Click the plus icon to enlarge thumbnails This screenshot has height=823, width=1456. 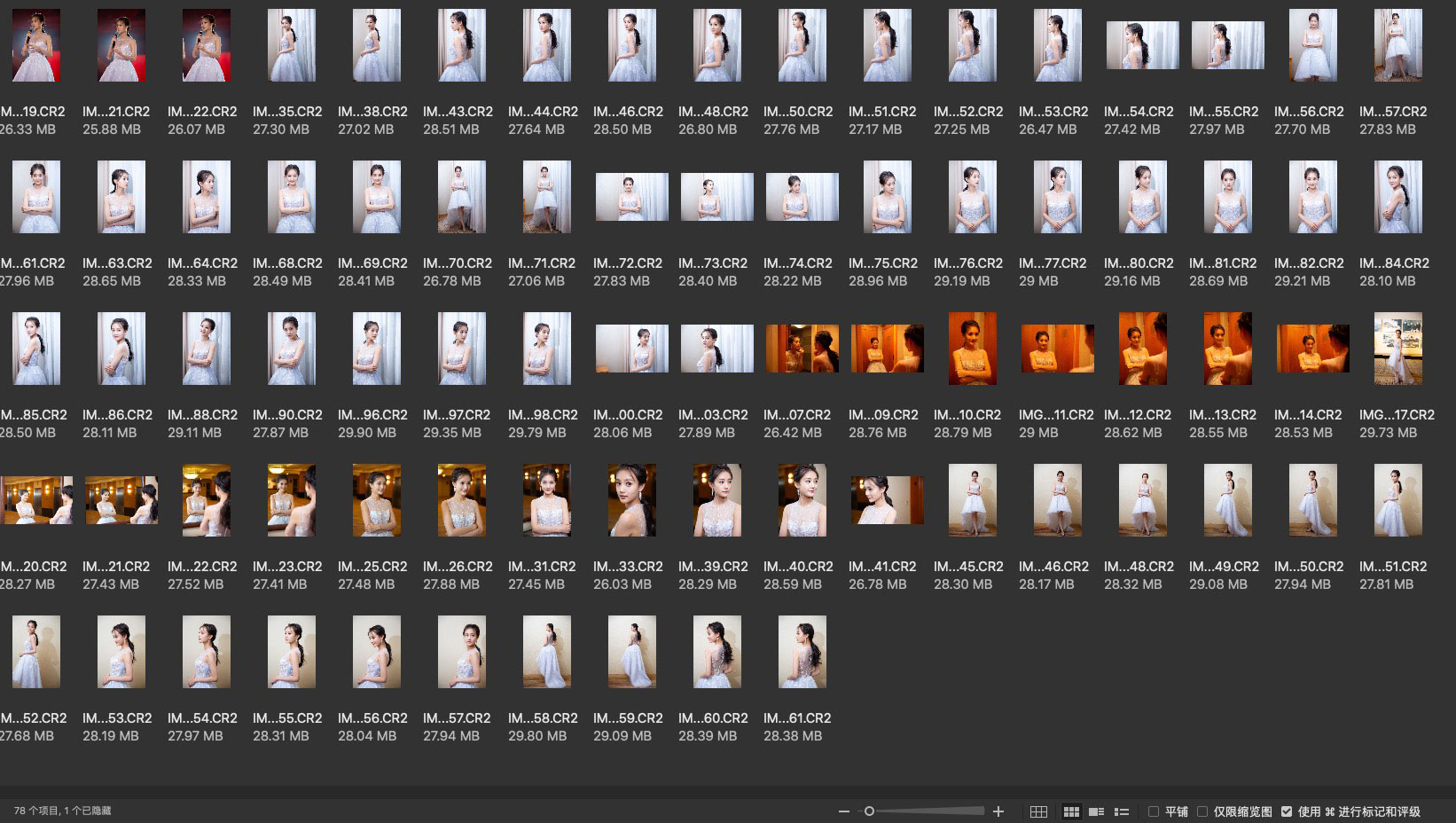pyautogui.click(x=998, y=811)
